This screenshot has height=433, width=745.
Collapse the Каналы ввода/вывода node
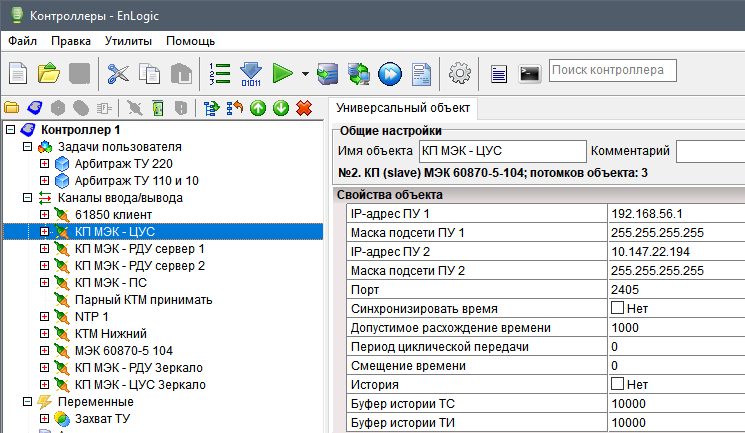(x=28, y=197)
